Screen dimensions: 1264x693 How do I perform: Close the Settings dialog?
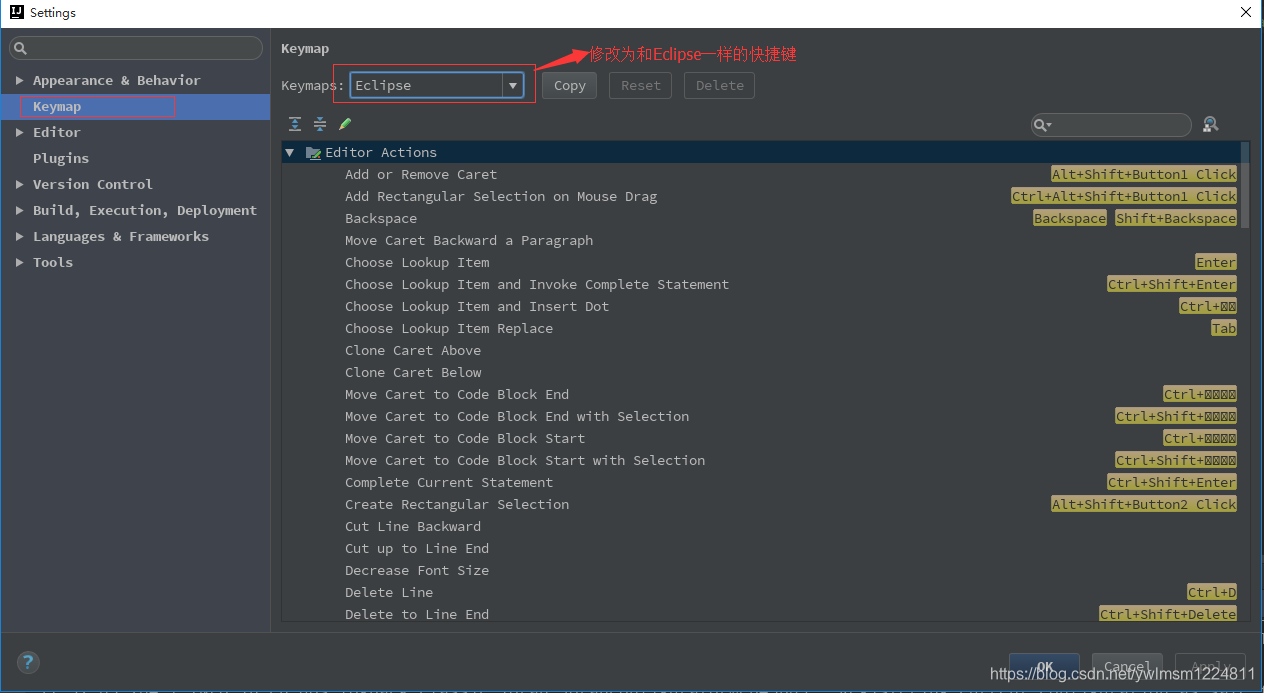[x=1246, y=13]
